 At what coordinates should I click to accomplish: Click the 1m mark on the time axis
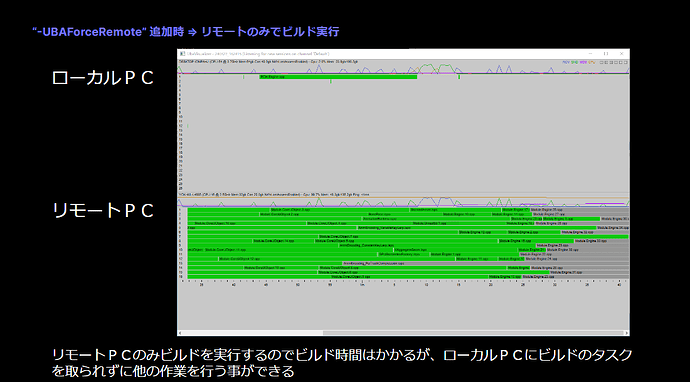tap(362, 285)
